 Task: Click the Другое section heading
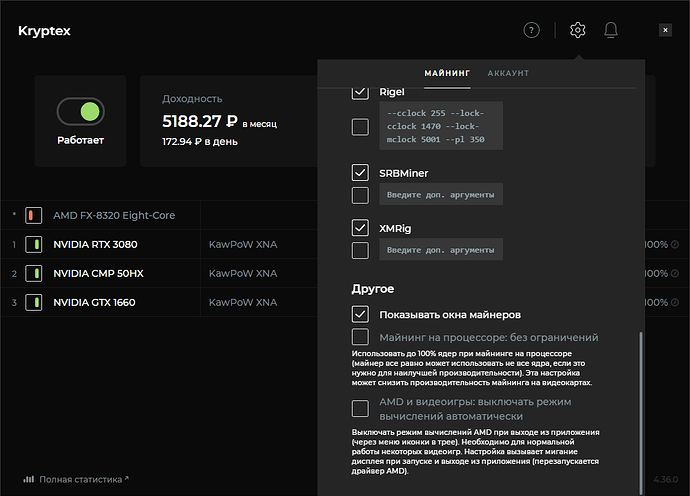373,289
